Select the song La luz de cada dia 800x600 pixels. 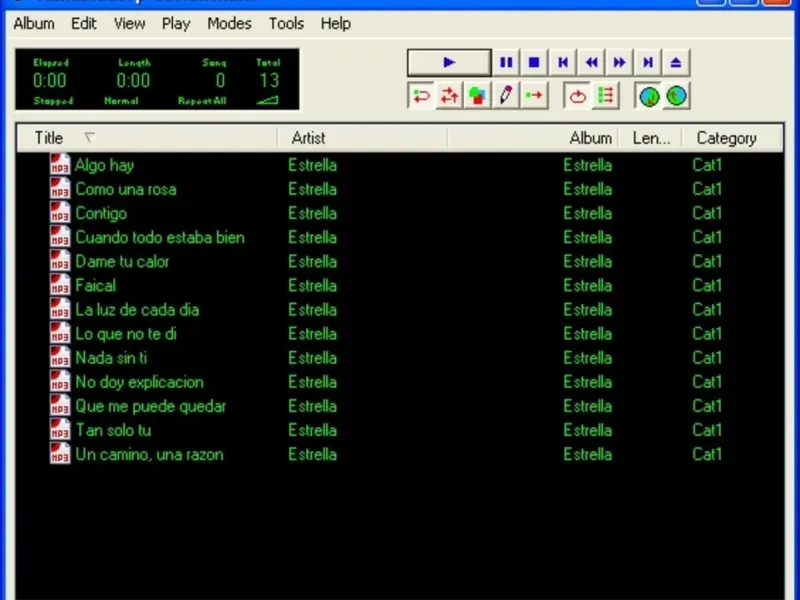137,310
